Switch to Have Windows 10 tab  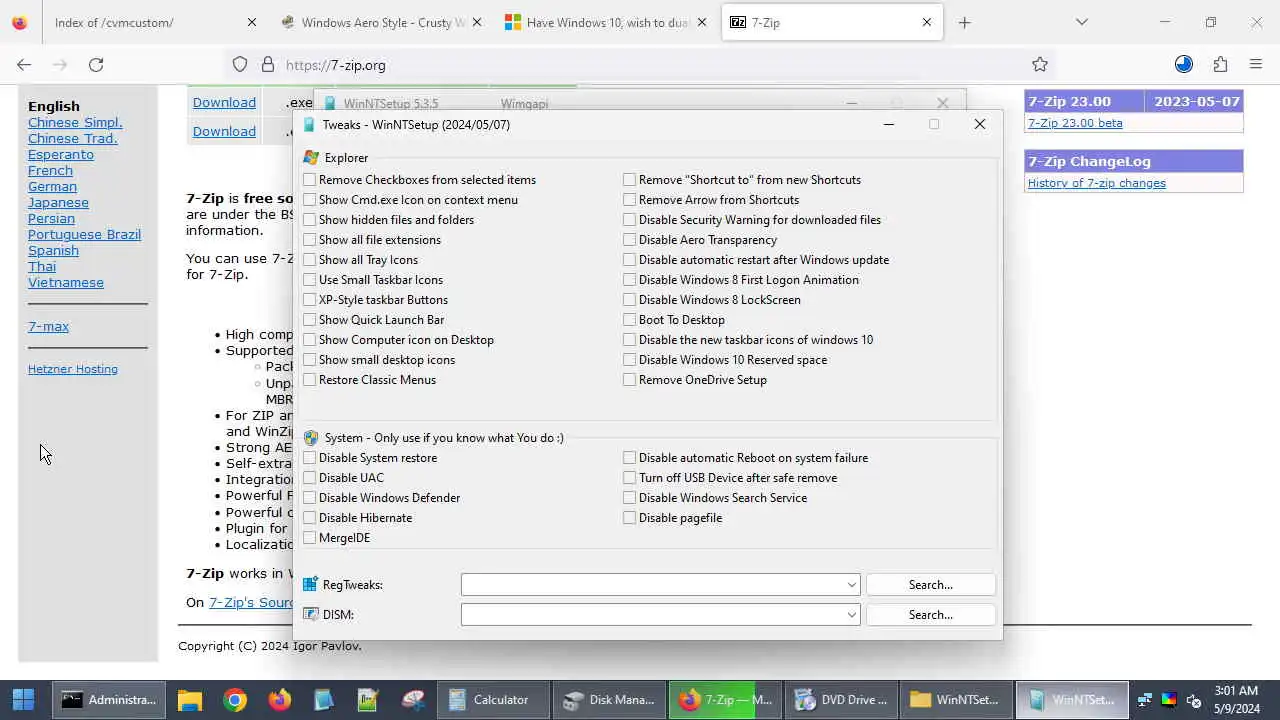[x=607, y=22]
